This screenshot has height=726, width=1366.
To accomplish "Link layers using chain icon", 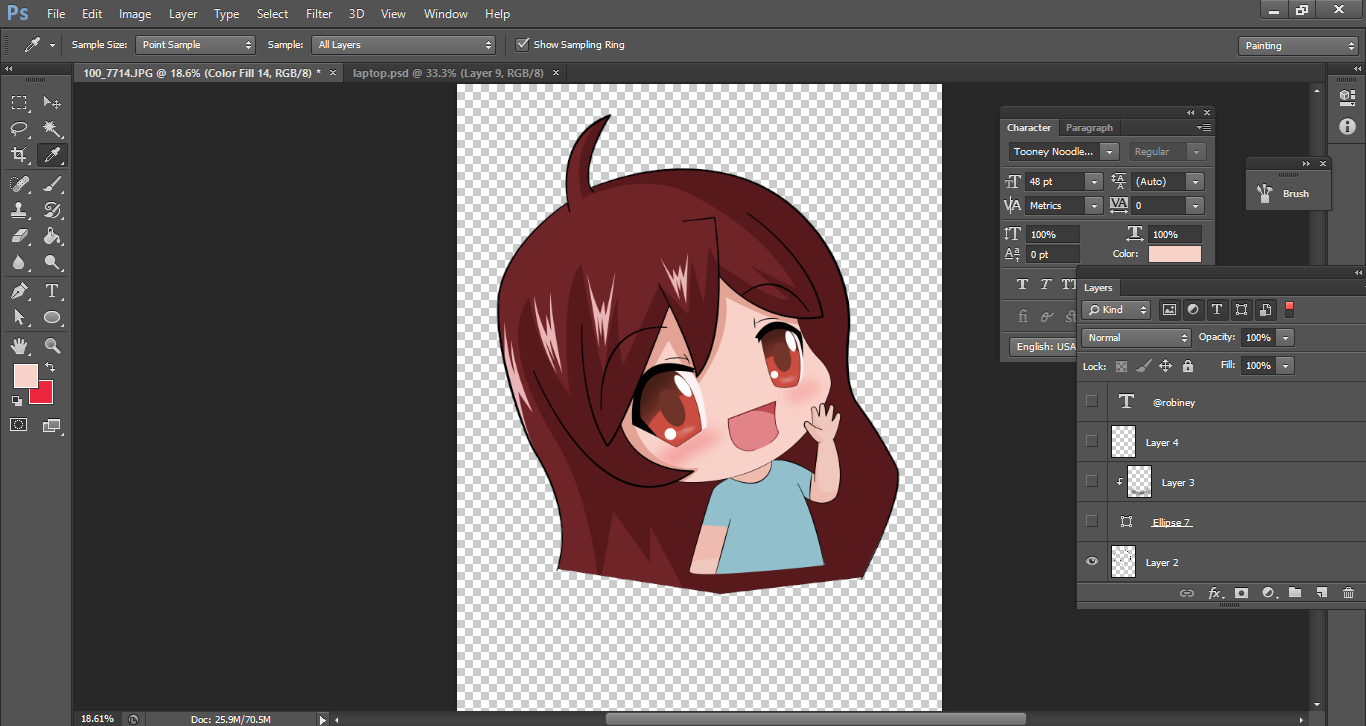I will click(x=1187, y=593).
